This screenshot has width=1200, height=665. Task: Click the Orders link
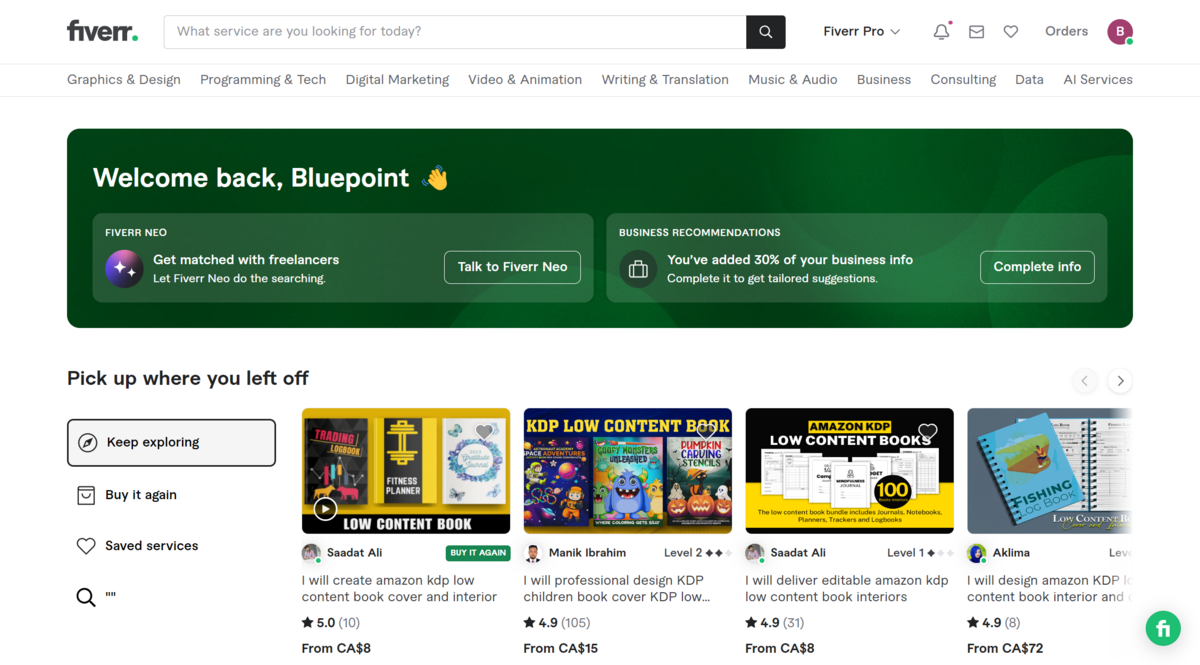(x=1066, y=32)
